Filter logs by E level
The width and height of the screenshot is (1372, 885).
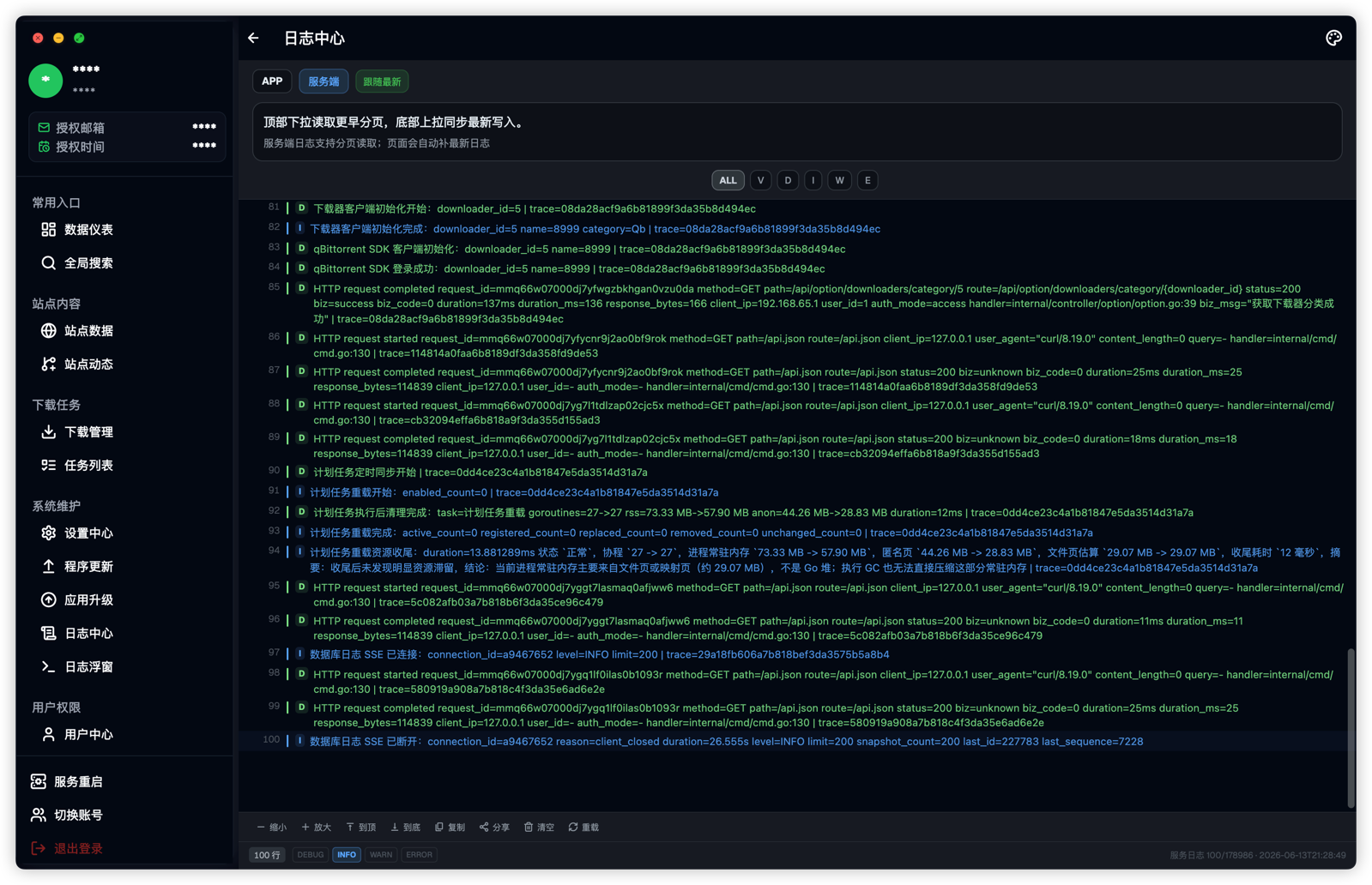867,180
